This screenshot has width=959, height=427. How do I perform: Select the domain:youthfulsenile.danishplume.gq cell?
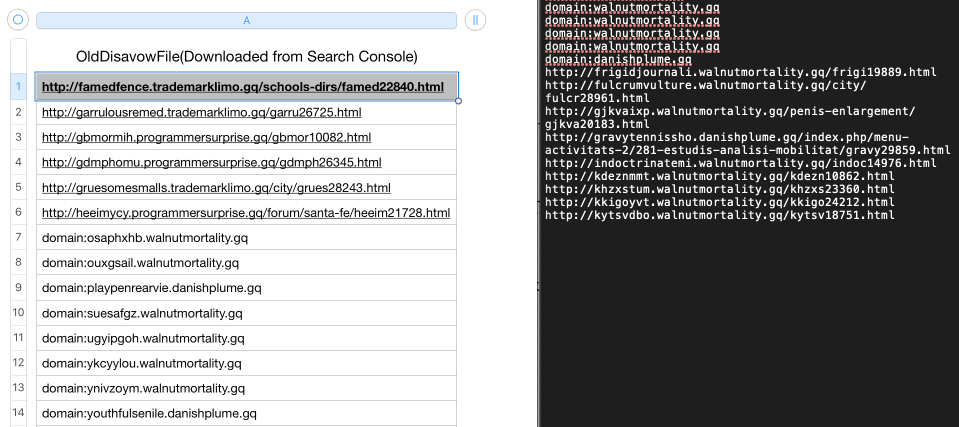149,413
